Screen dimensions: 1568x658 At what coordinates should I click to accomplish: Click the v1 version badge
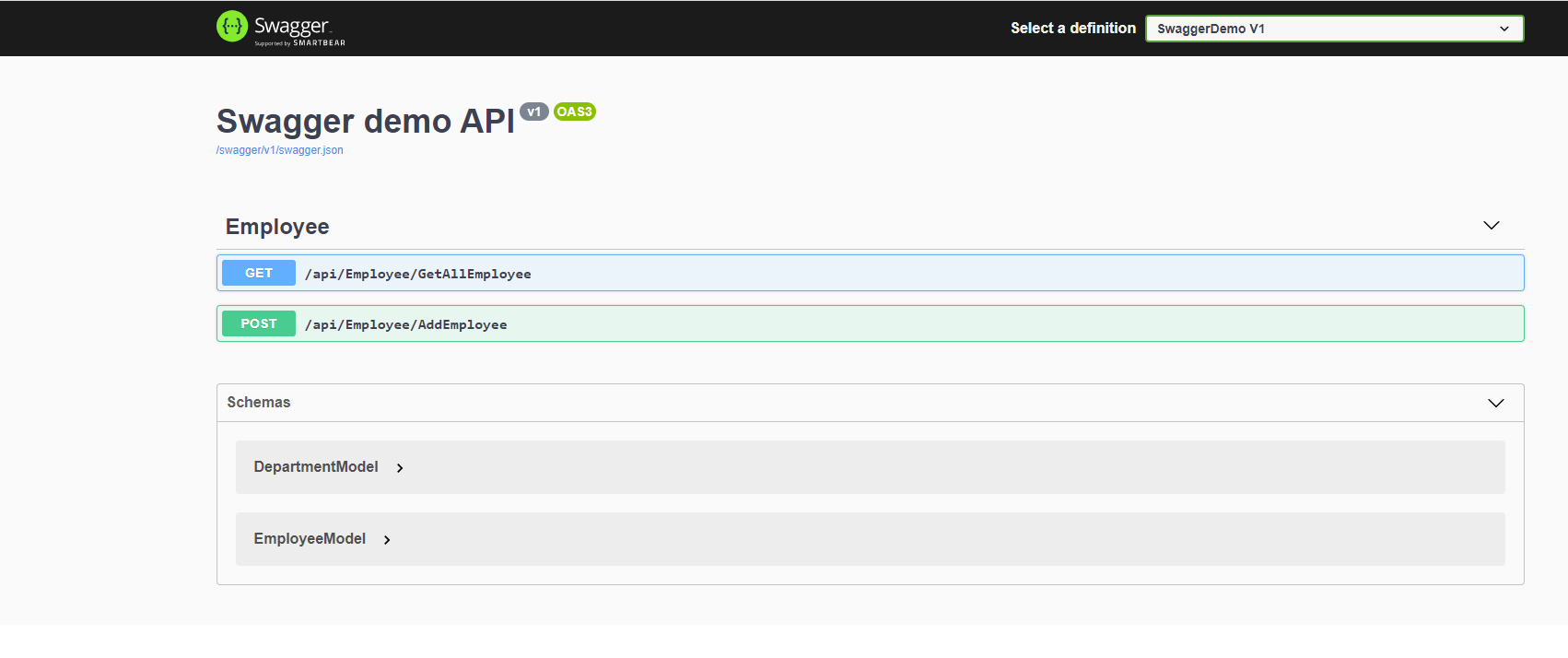(x=534, y=112)
